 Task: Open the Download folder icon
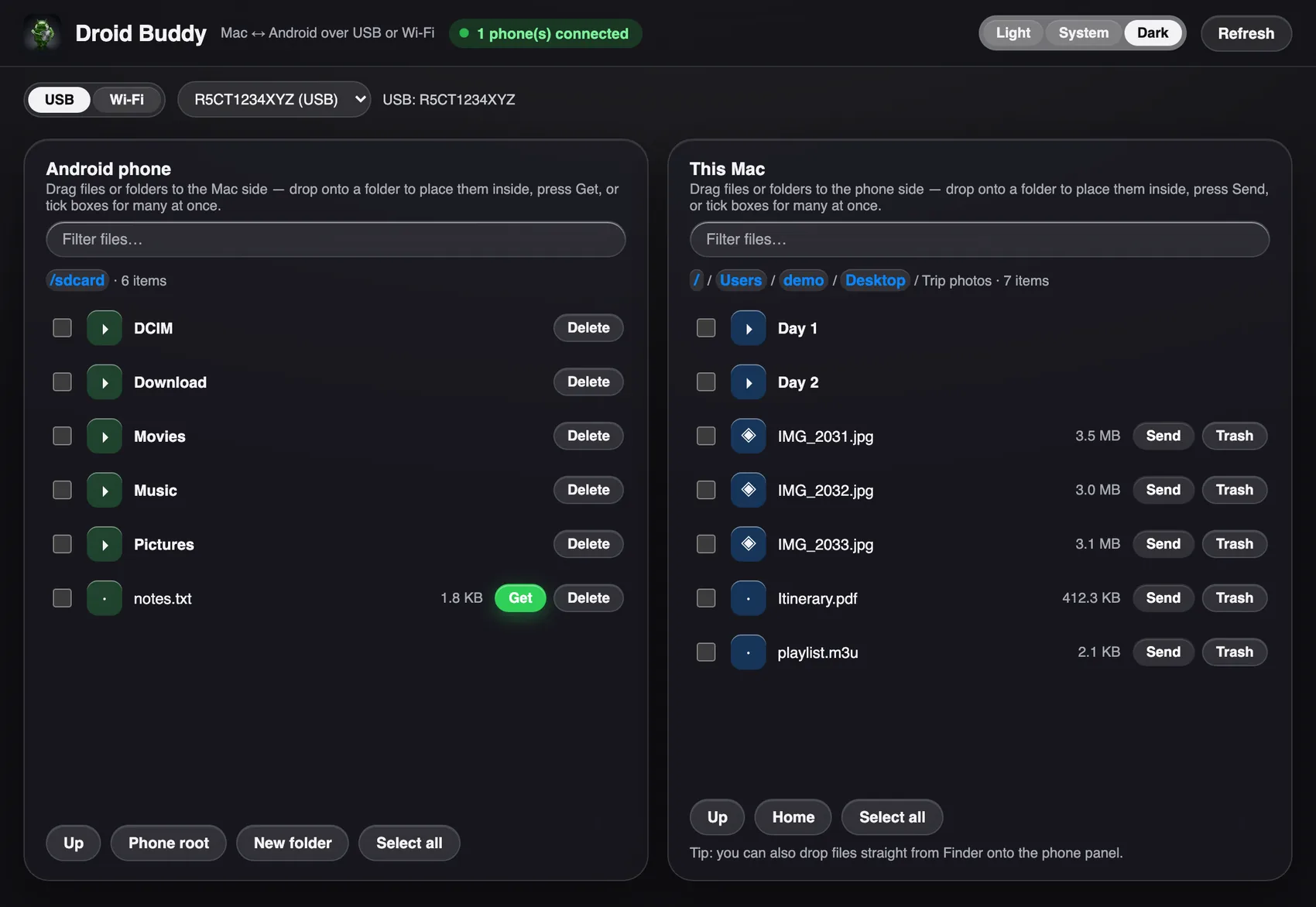105,382
